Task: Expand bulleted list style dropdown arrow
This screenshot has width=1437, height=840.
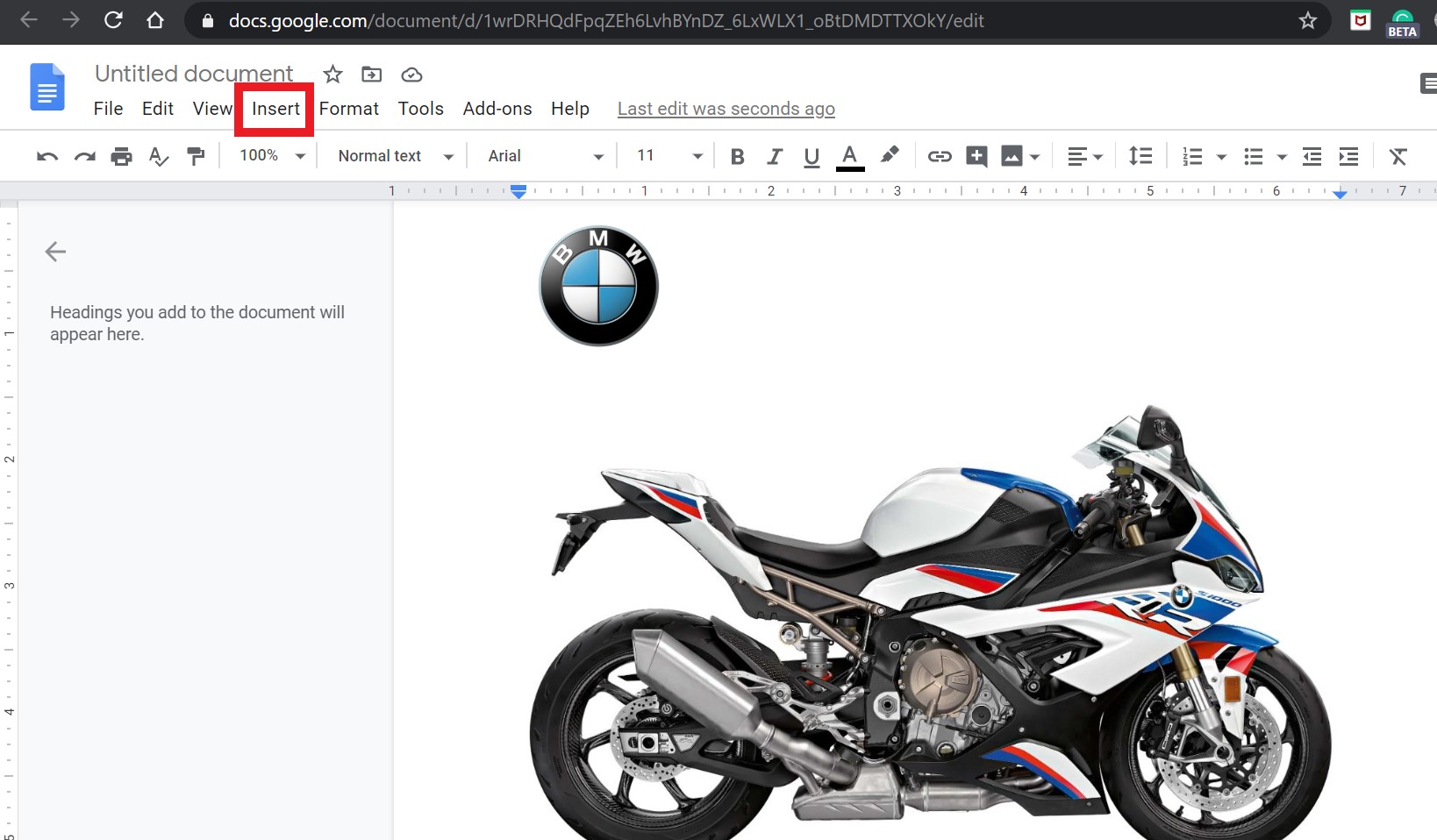Action: [x=1282, y=157]
